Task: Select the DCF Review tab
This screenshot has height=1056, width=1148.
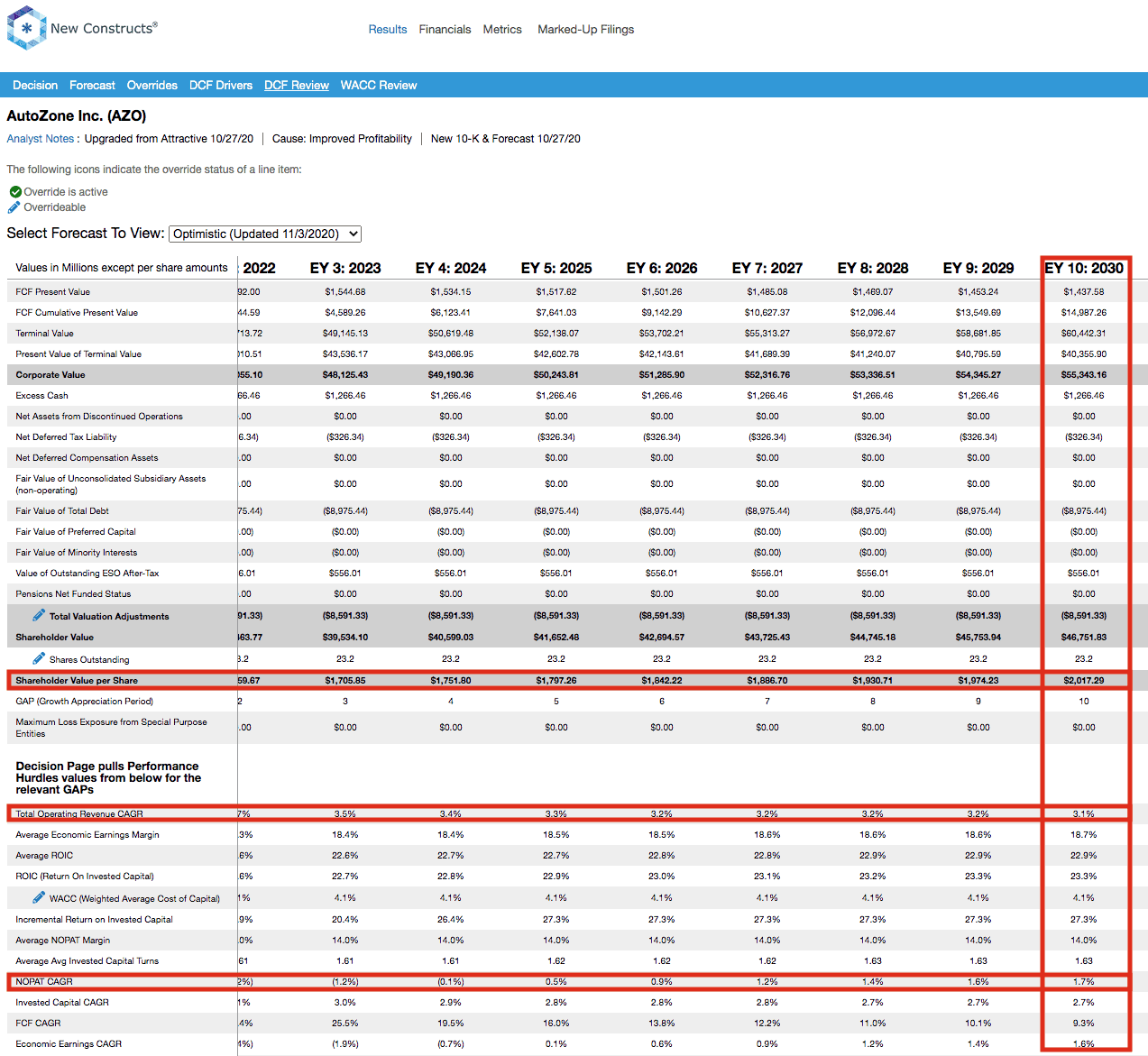Action: tap(297, 86)
